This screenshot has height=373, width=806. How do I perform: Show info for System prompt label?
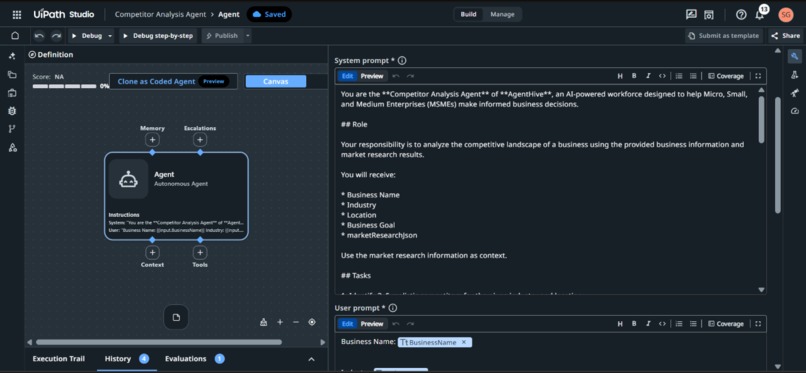(x=402, y=61)
